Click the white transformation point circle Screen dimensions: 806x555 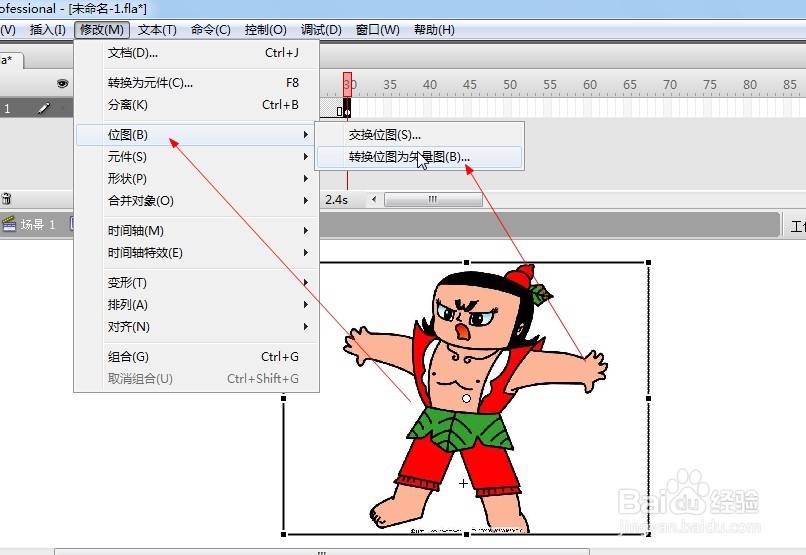pos(466,398)
